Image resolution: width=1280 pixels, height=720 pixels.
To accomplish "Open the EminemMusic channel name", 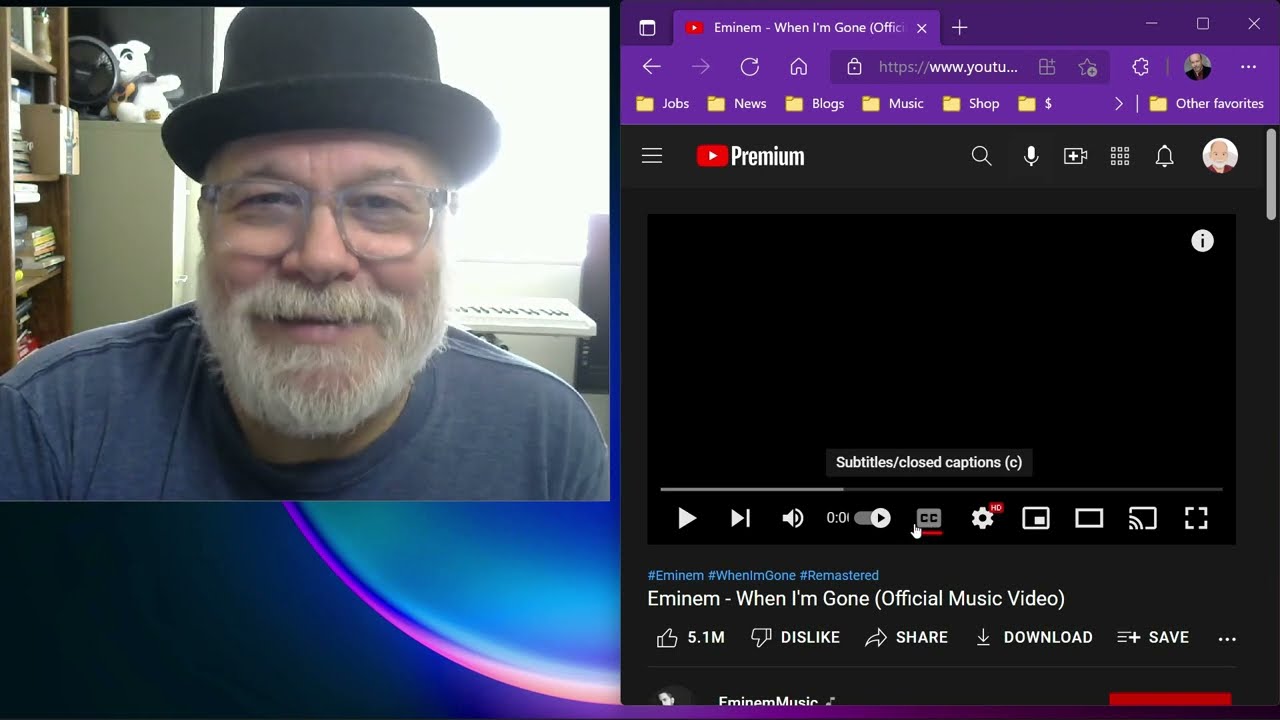I will (768, 701).
